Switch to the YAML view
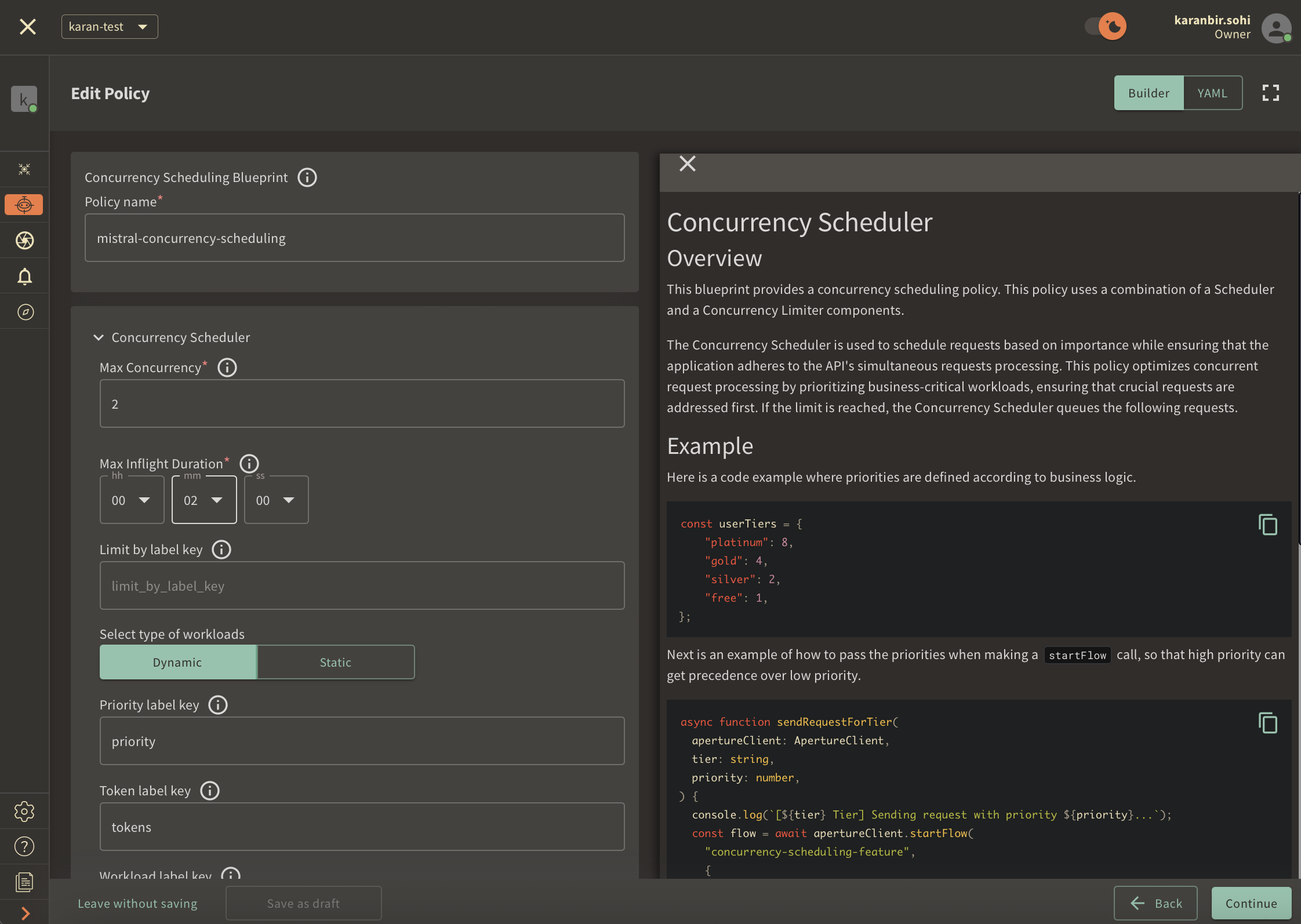1301x924 pixels. click(1212, 93)
